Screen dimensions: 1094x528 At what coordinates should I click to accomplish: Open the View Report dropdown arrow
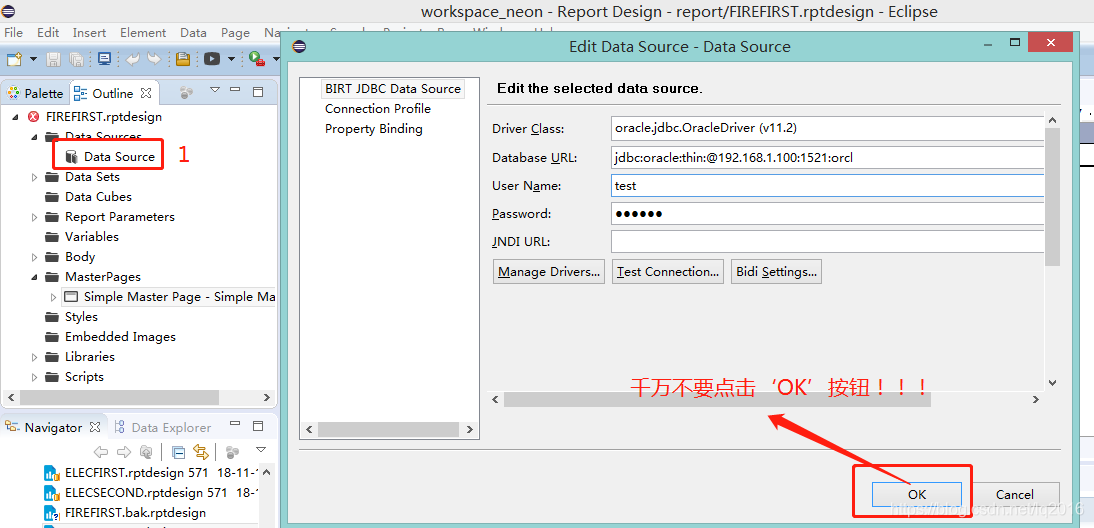pyautogui.click(x=231, y=59)
